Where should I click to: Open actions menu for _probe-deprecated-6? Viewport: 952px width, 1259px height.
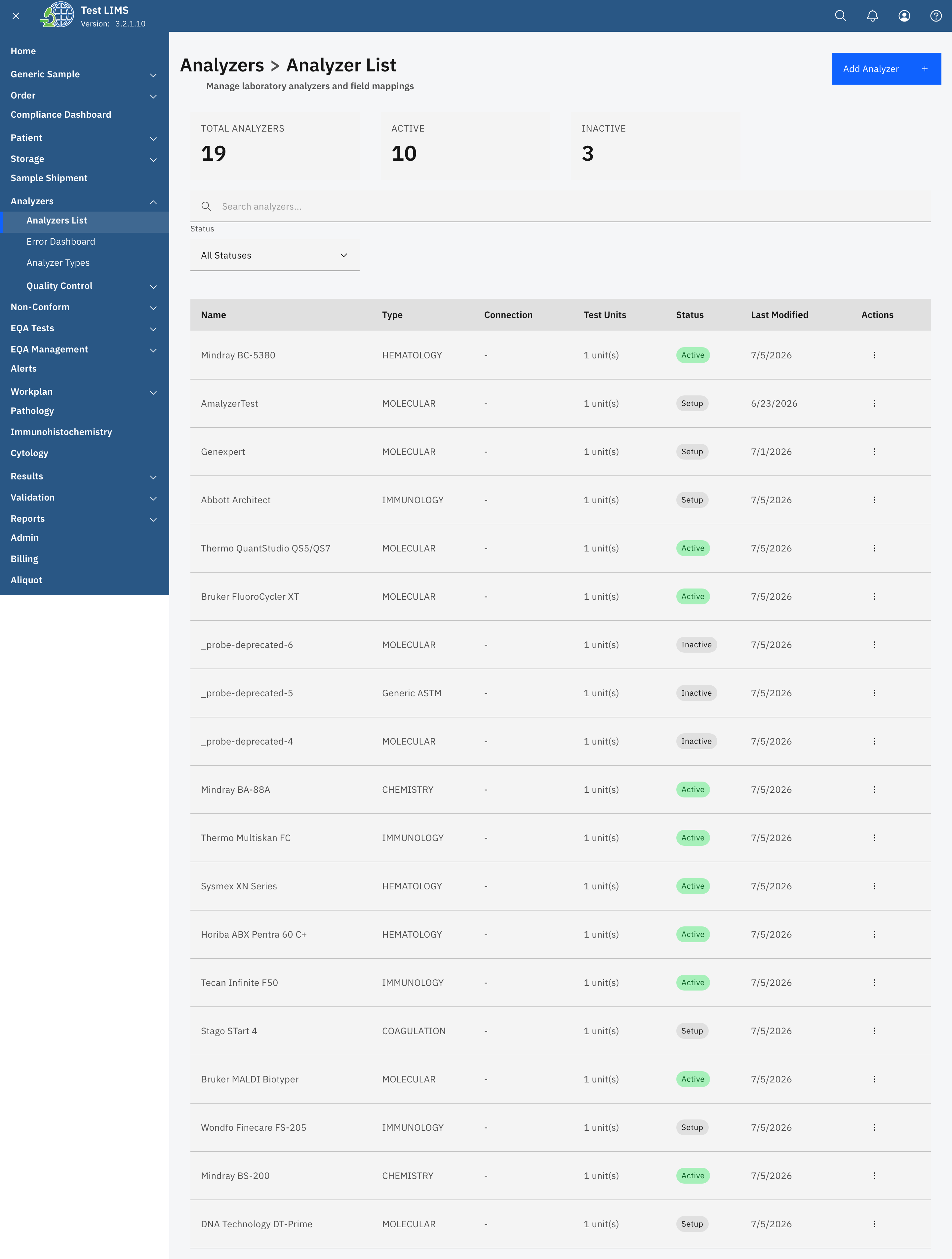click(875, 645)
